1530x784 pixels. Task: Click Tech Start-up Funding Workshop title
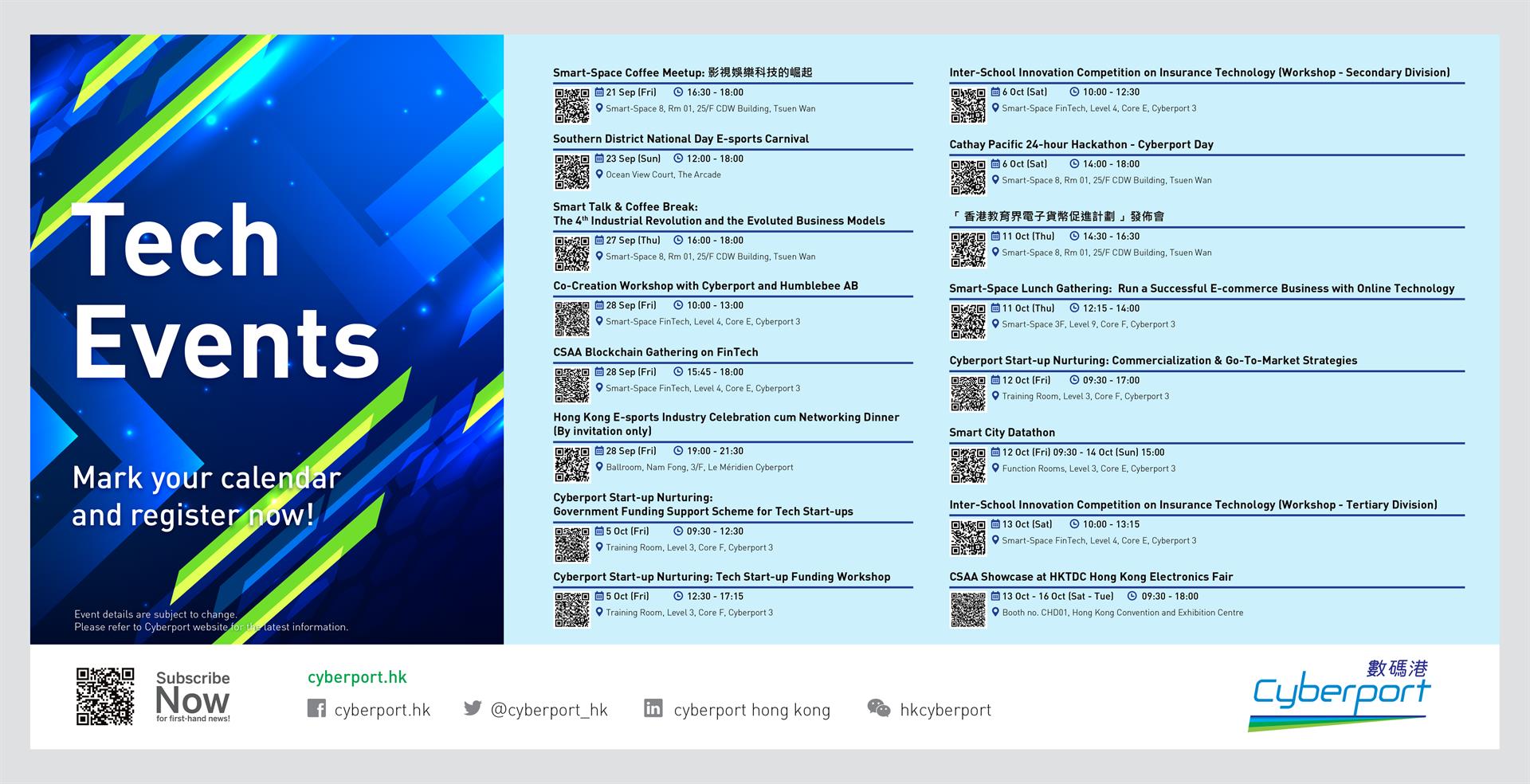point(722,577)
